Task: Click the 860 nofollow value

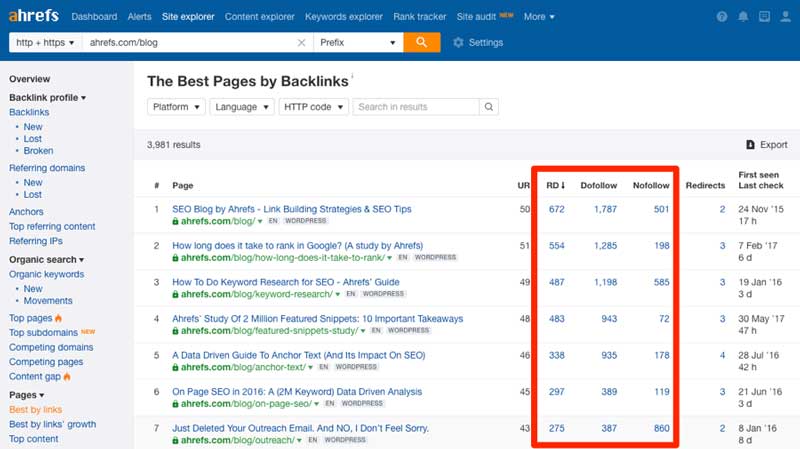Action: click(661, 428)
